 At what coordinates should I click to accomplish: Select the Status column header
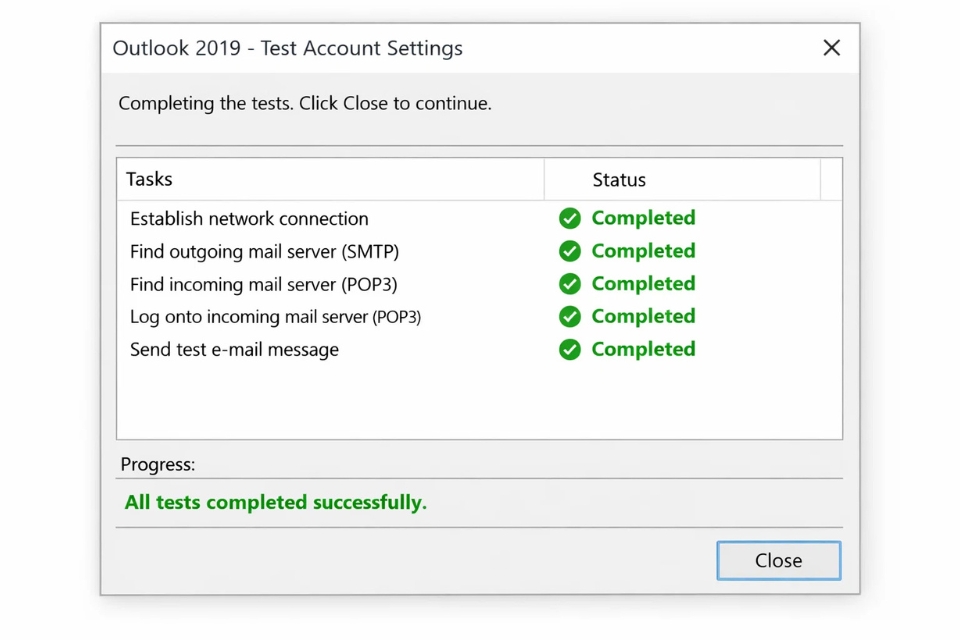pos(618,179)
